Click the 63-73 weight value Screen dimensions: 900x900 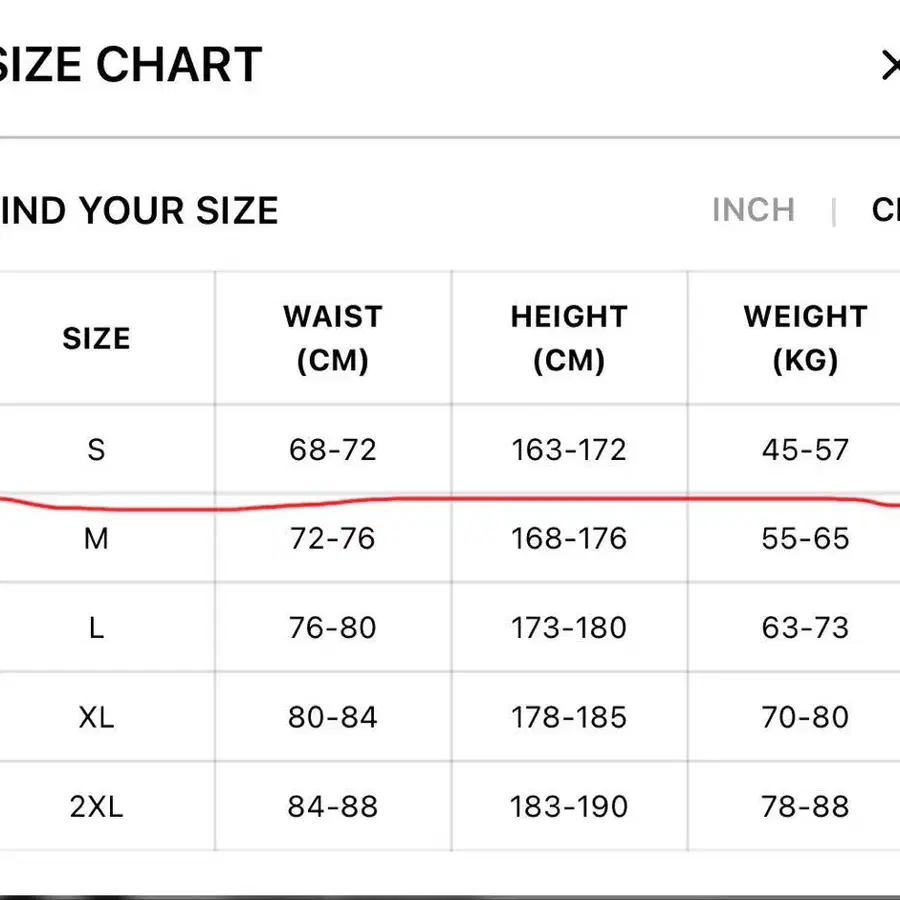click(x=805, y=628)
